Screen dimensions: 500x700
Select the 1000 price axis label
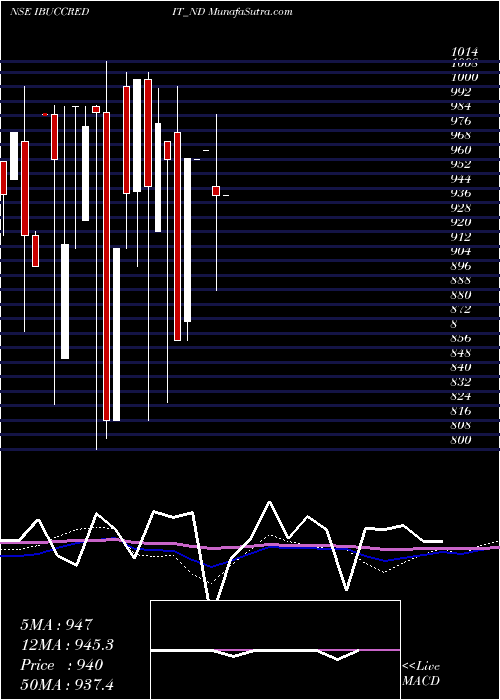pyautogui.click(x=465, y=77)
